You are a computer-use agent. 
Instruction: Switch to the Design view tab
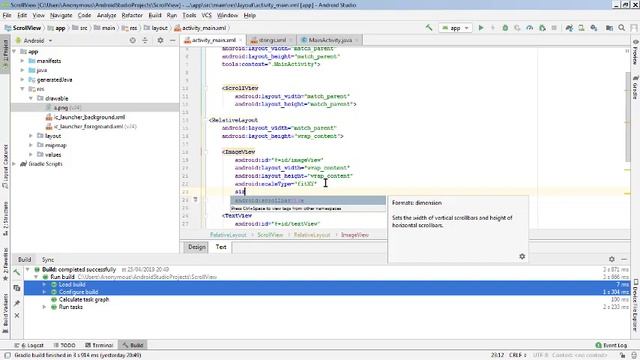click(196, 247)
